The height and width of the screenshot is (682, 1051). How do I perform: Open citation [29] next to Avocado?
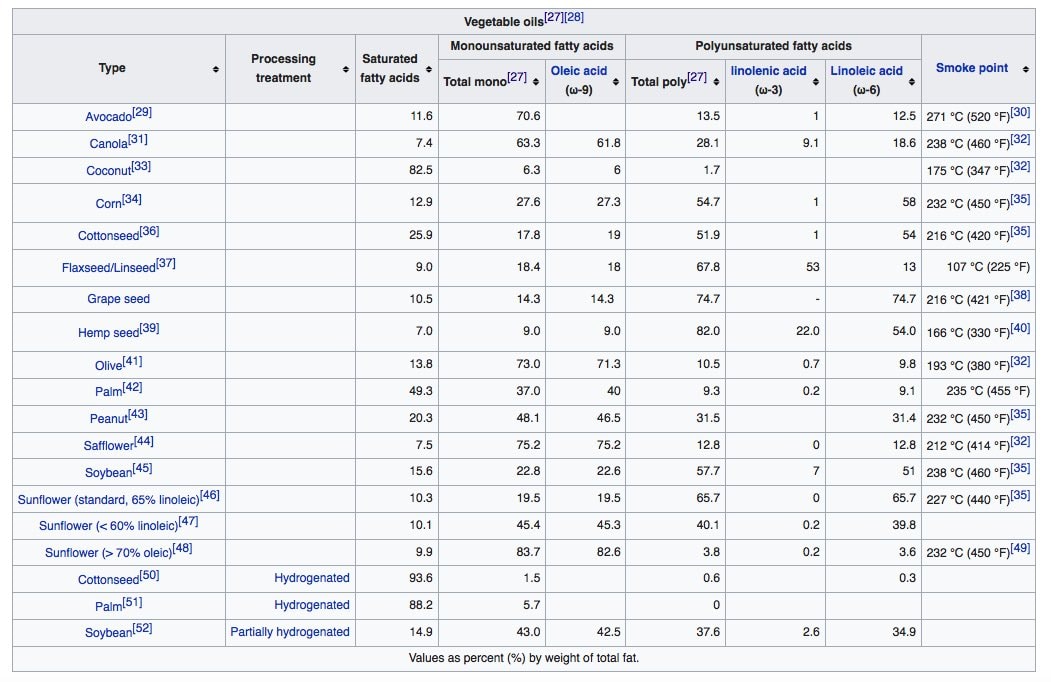click(x=142, y=113)
